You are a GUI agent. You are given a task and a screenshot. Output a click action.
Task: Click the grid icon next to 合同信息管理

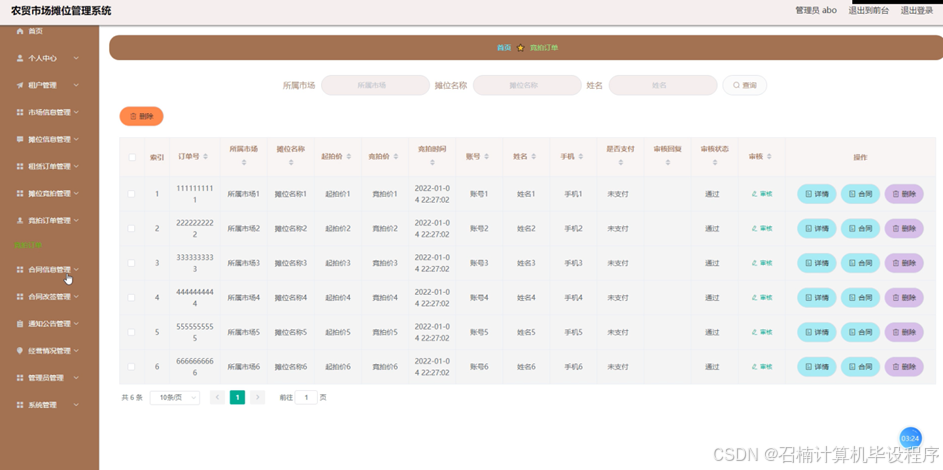coord(20,270)
